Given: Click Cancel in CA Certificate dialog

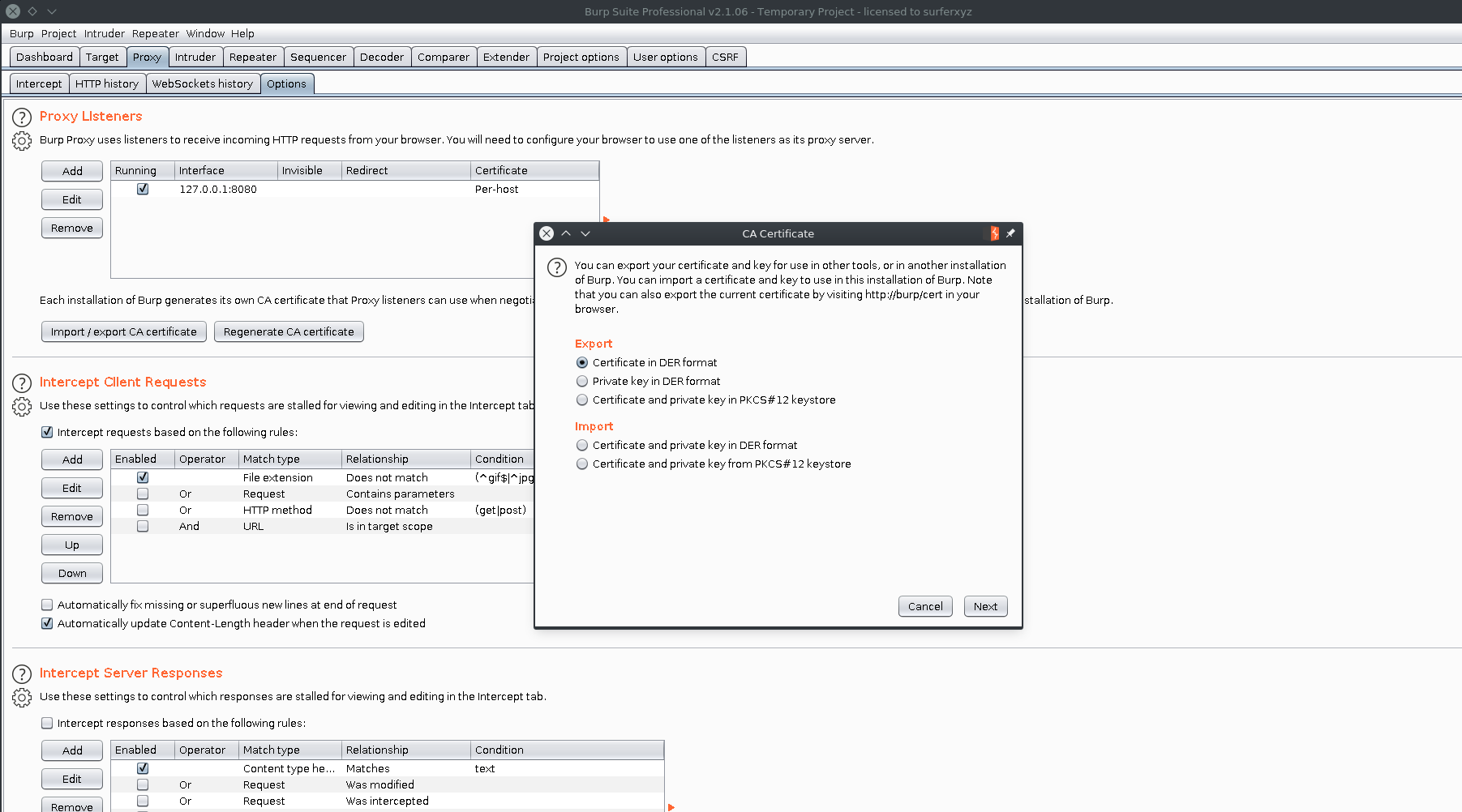Looking at the screenshot, I should 925,606.
